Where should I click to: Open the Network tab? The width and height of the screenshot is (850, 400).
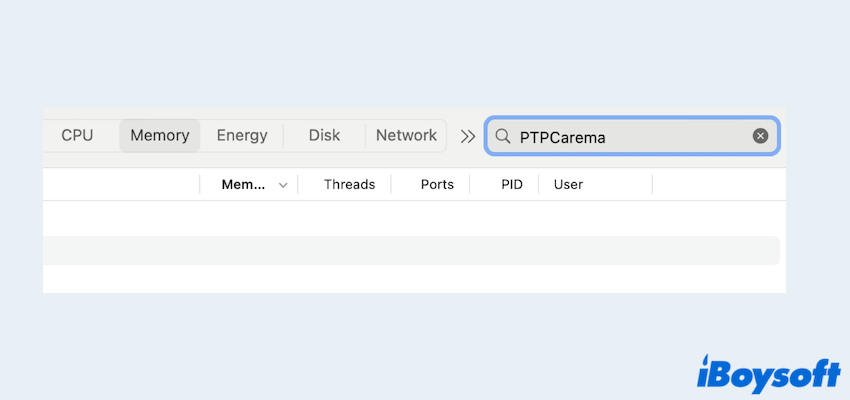pos(406,135)
